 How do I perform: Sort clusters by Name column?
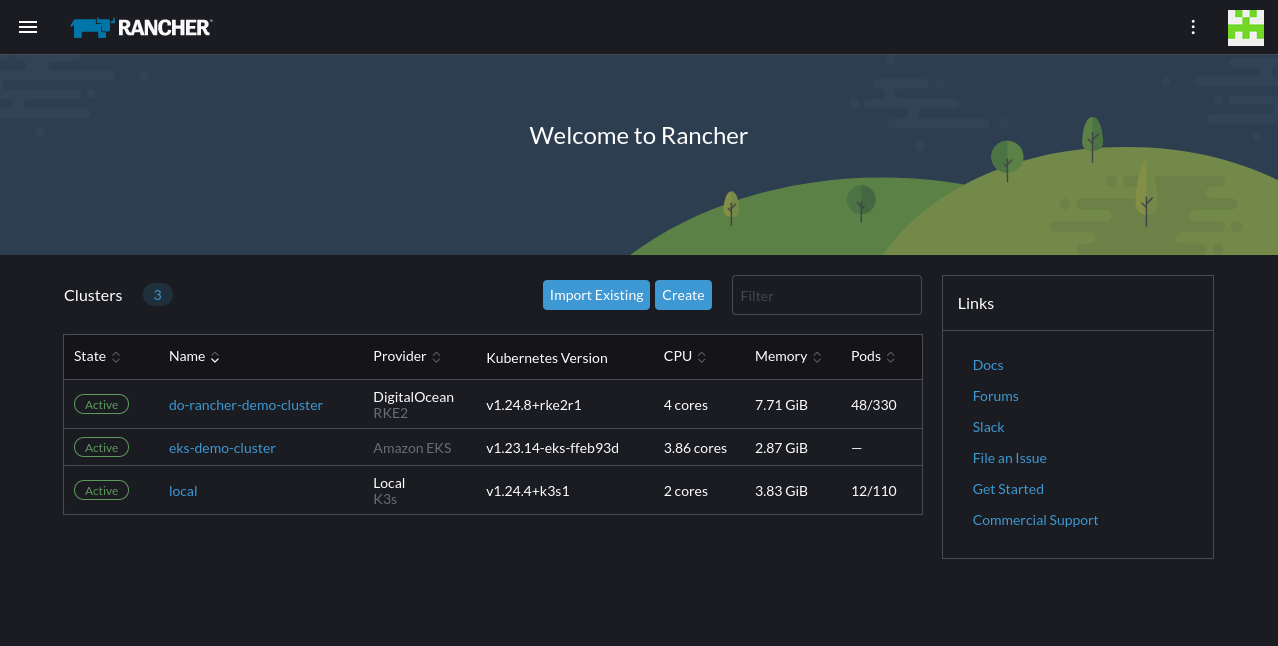click(x=194, y=357)
